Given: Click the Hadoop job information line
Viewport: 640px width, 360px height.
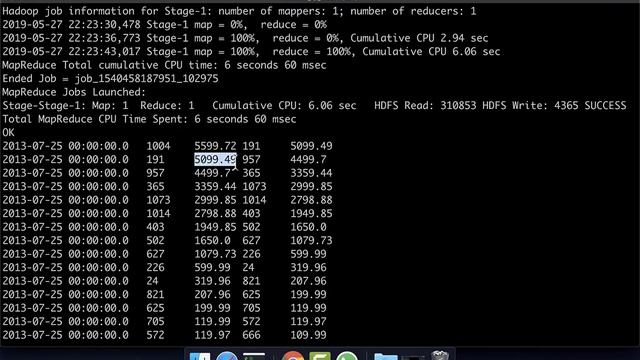Looking at the screenshot, I should click(239, 11).
